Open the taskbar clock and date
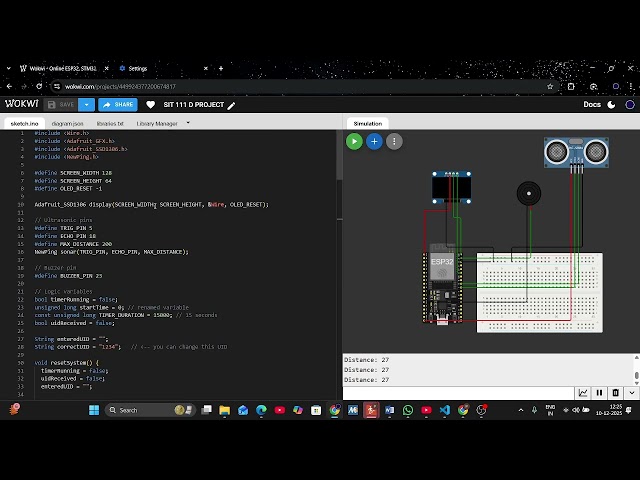Viewport: 640px width, 480px height. 609,410
